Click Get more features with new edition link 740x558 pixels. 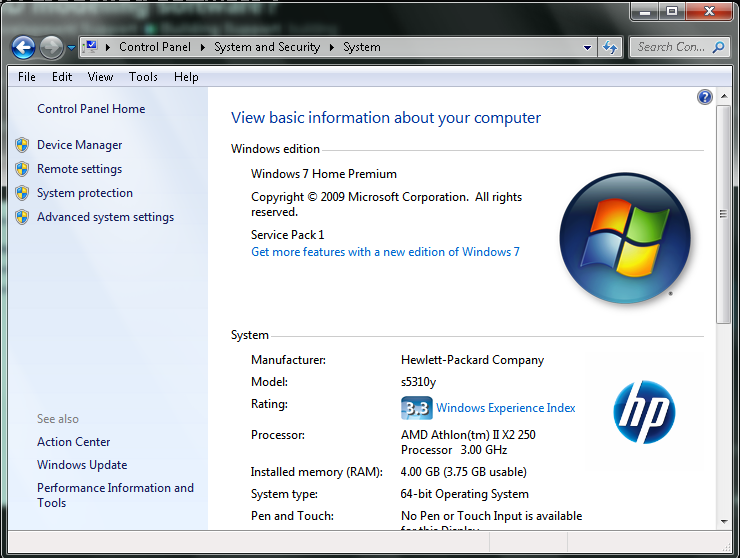coord(385,252)
